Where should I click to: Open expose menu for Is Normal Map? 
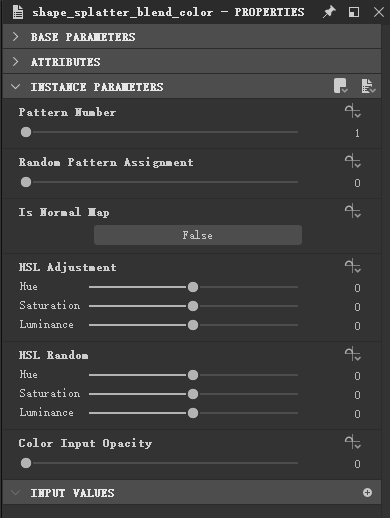[353, 211]
